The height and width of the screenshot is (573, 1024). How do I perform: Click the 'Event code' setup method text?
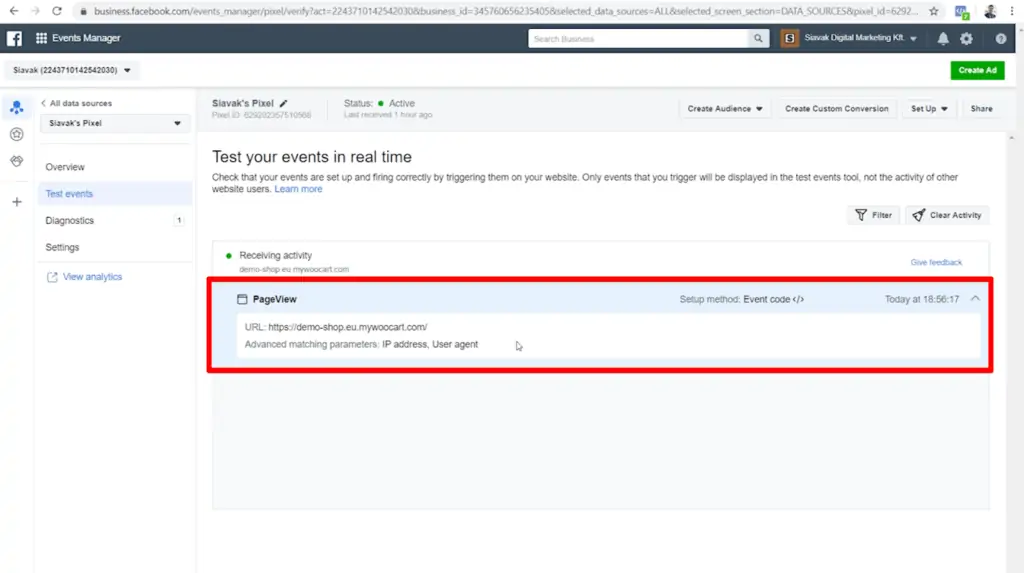pos(773,299)
